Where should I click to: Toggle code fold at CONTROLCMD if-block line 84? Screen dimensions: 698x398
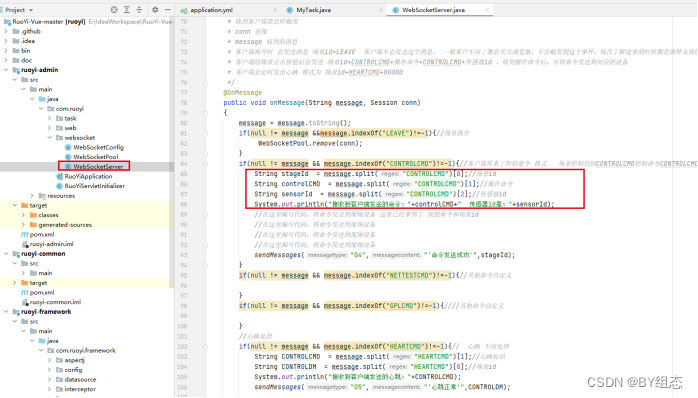tap(205, 164)
